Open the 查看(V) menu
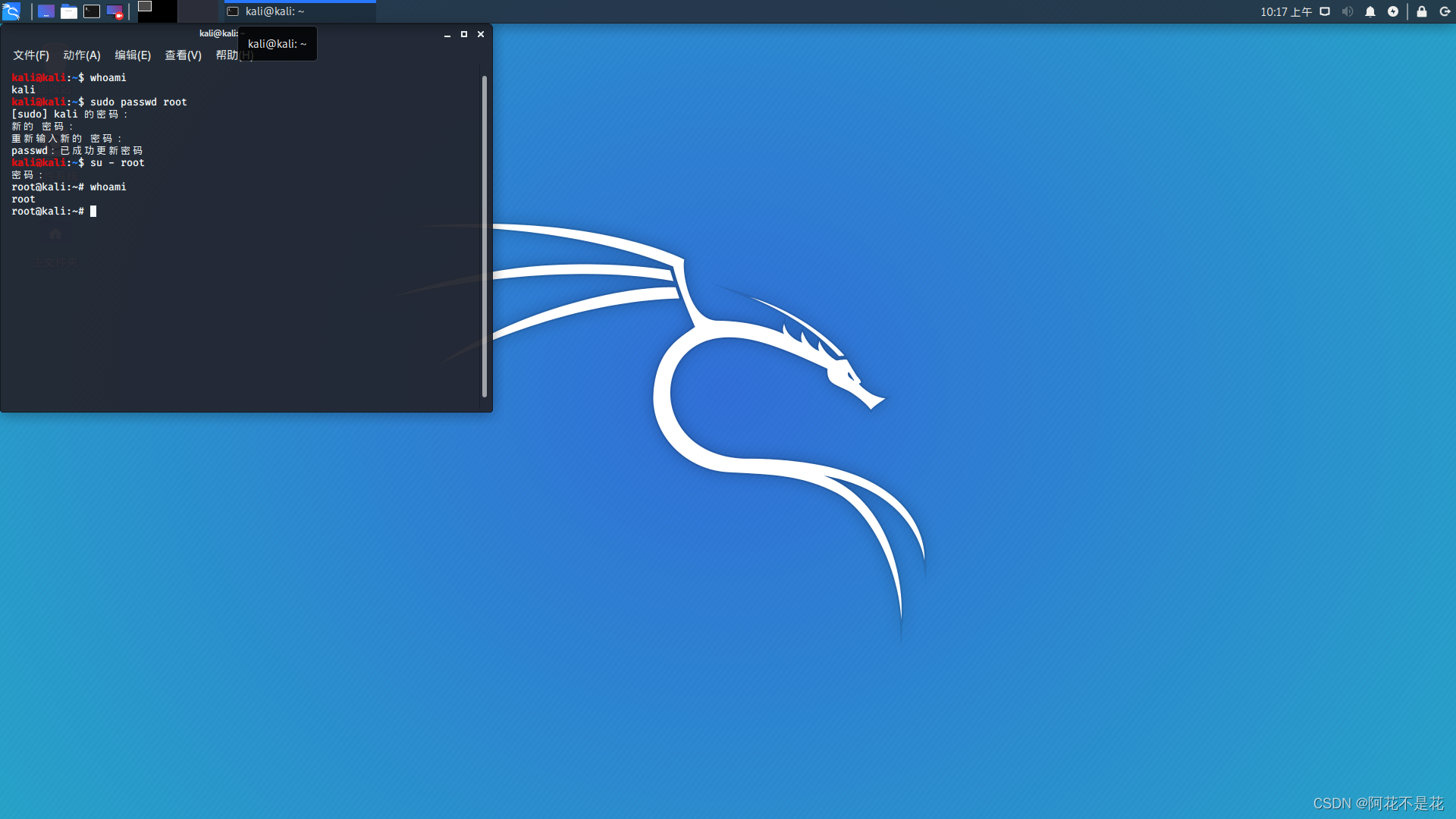The width and height of the screenshot is (1456, 819). [x=183, y=55]
